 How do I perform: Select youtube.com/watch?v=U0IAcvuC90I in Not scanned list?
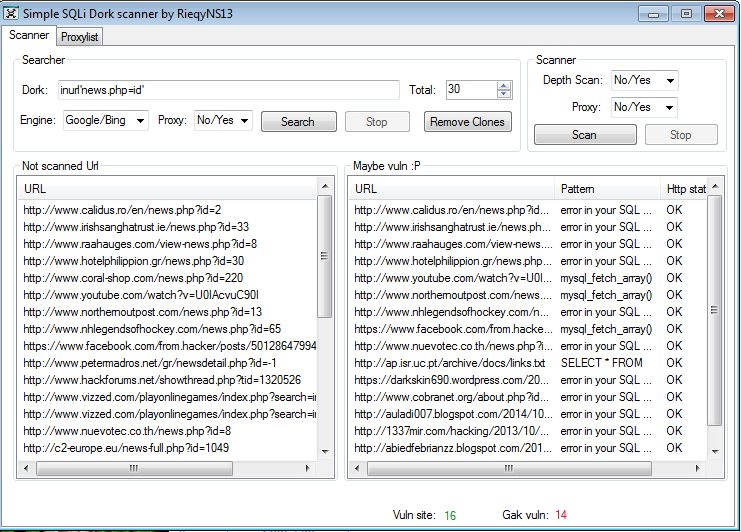click(141, 295)
